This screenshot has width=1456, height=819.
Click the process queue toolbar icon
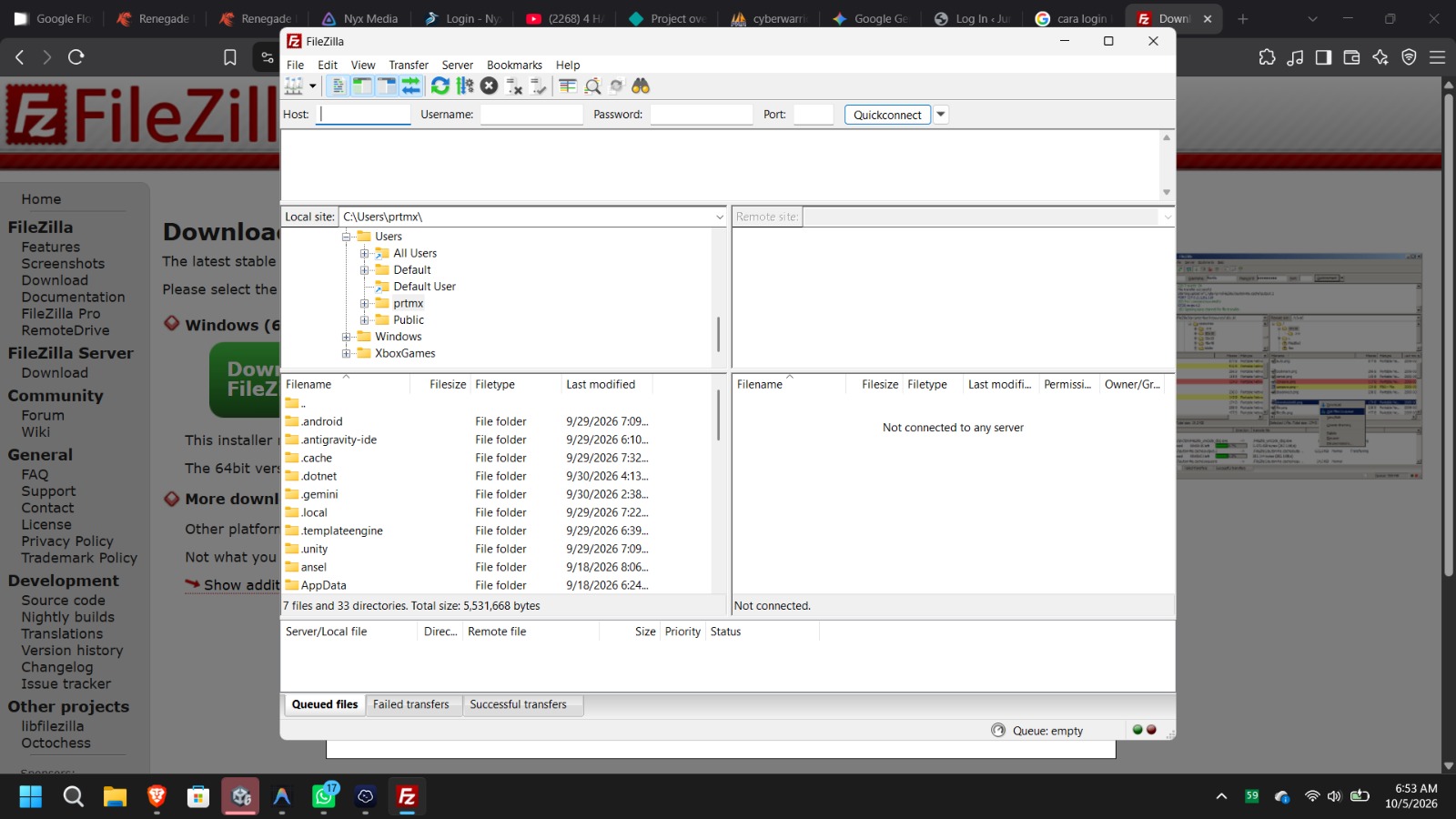465,86
